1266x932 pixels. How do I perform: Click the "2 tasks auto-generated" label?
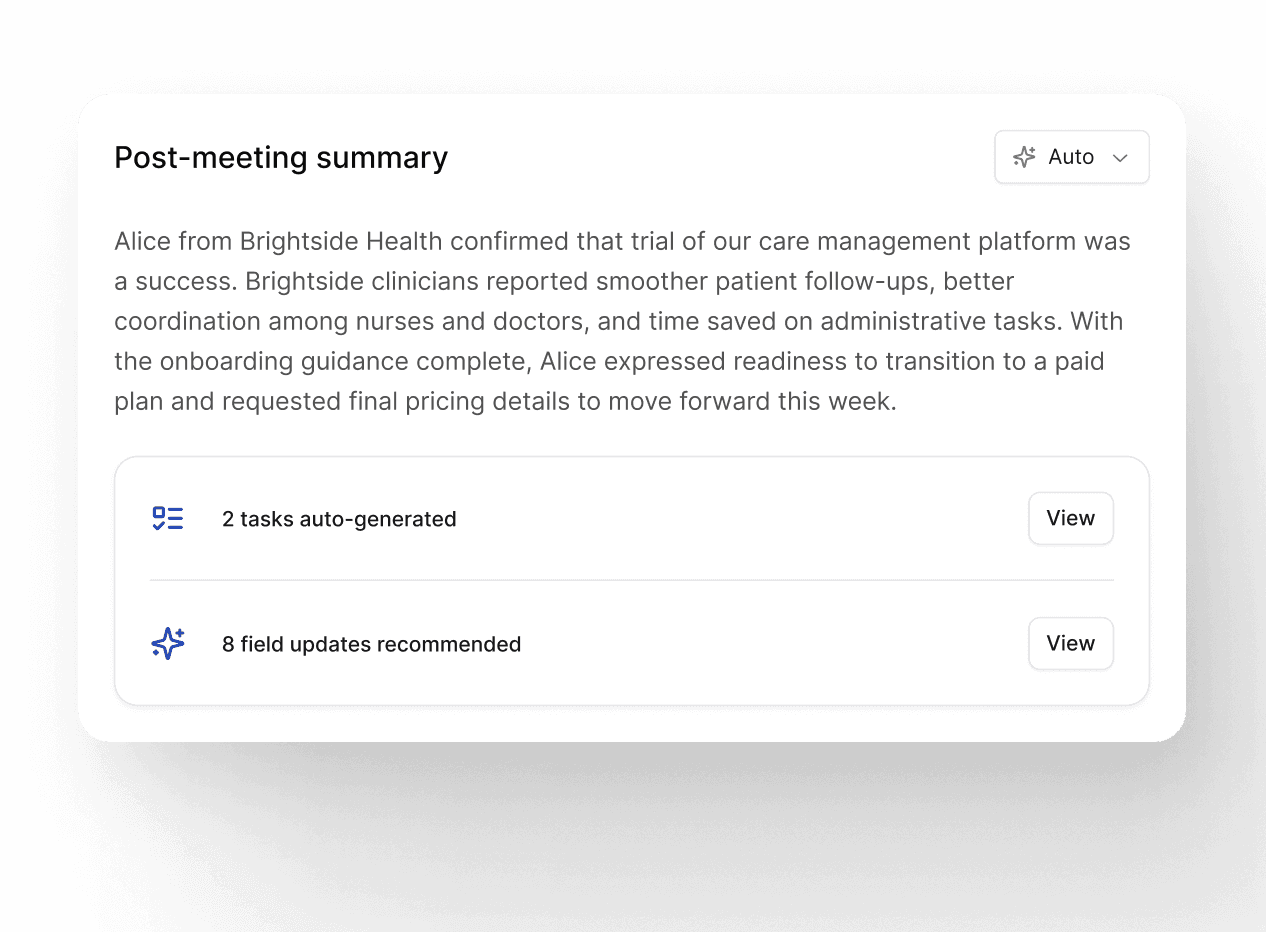[x=339, y=519]
